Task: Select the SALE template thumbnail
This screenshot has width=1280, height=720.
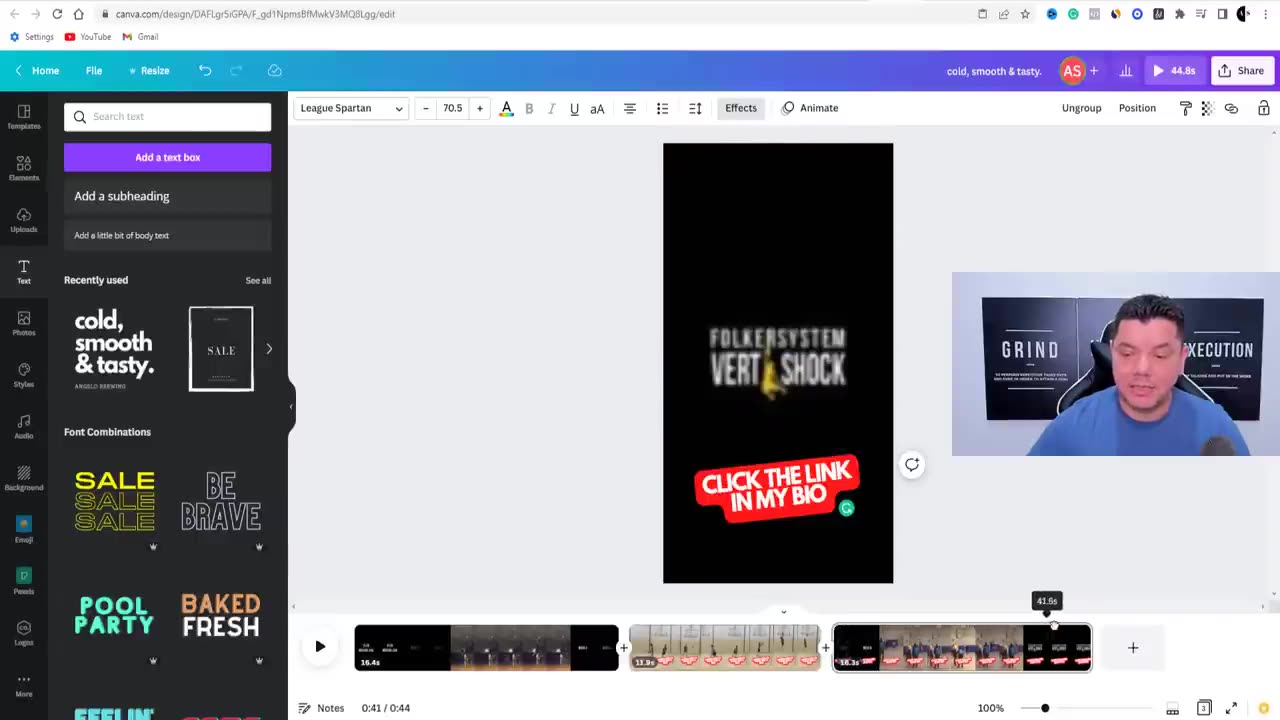Action: click(x=221, y=349)
